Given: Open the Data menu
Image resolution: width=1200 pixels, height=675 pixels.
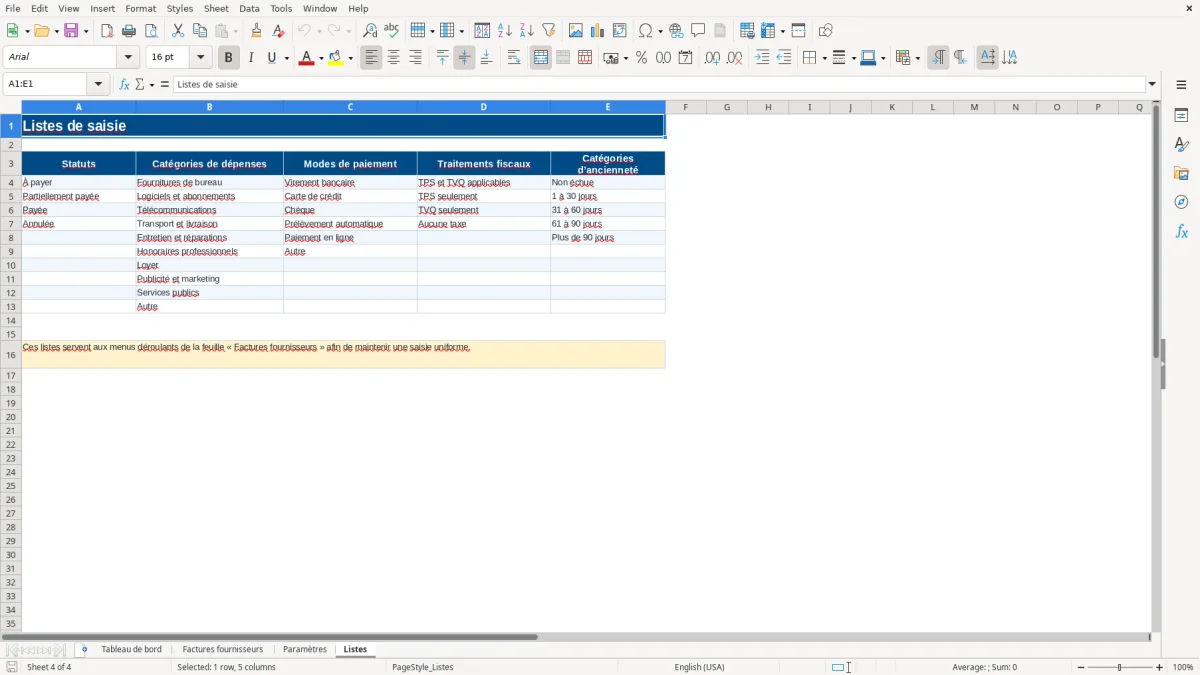Looking at the screenshot, I should tap(249, 8).
